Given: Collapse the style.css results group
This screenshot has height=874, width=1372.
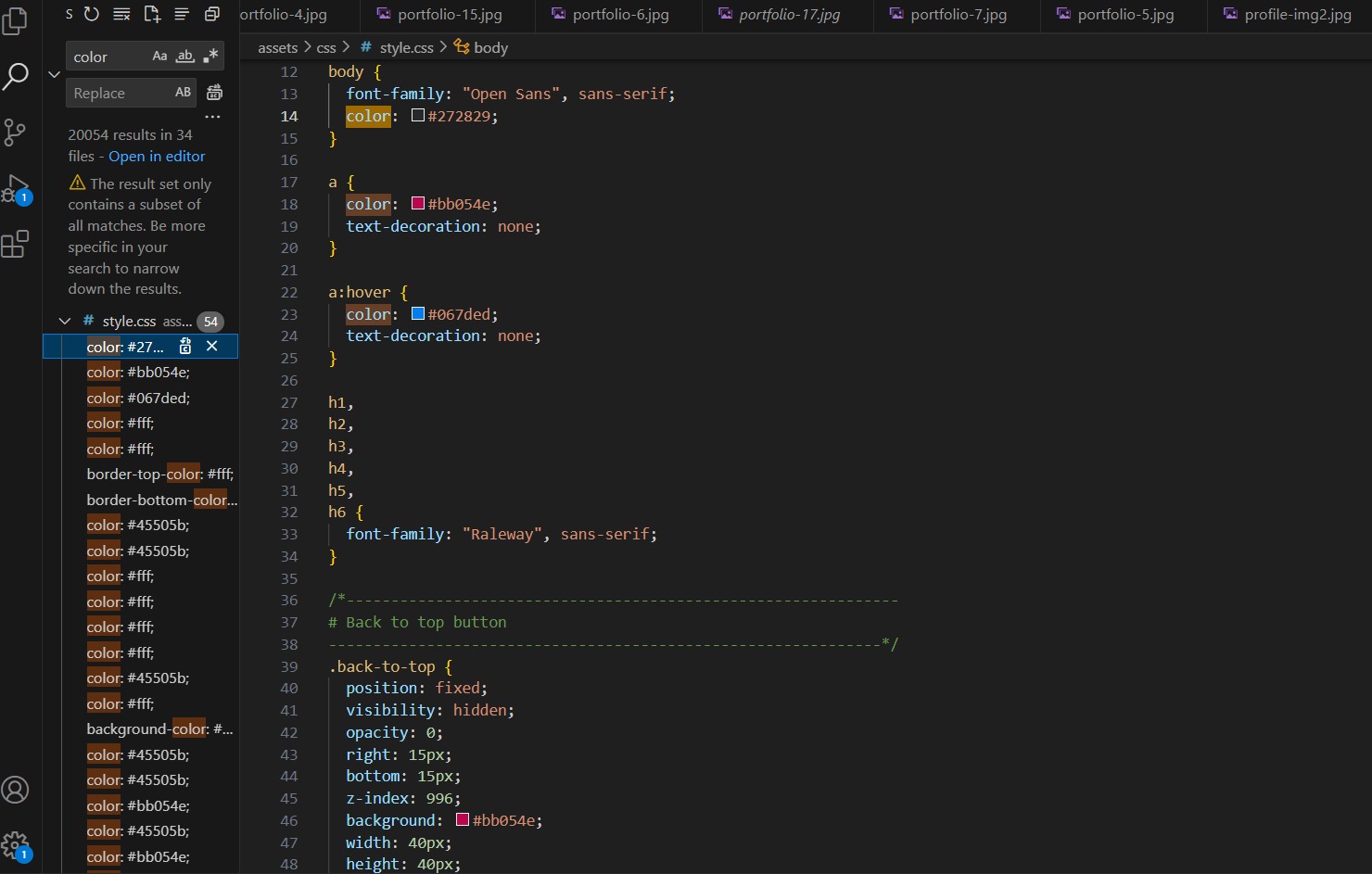Looking at the screenshot, I should [65, 322].
